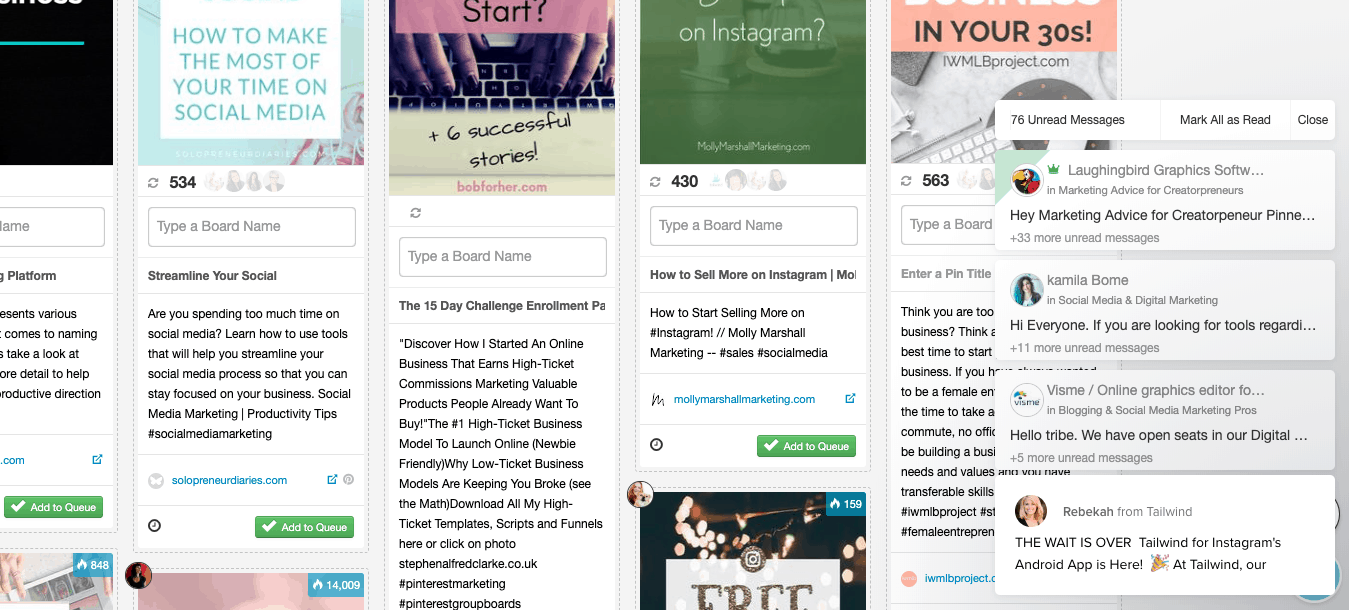Close the unread messages panel
Image resolution: width=1349 pixels, height=610 pixels.
click(1313, 120)
